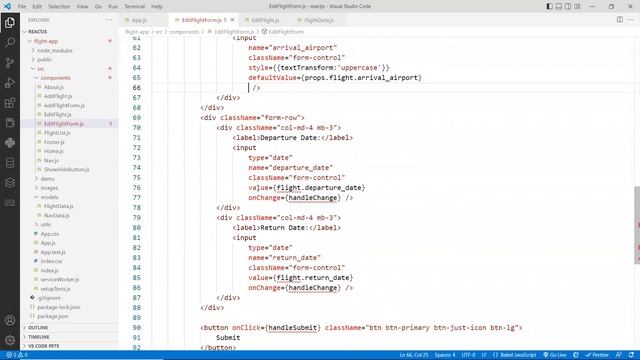Click the Explorer more actions ellipsis
The image size is (640, 360).
[109, 20]
